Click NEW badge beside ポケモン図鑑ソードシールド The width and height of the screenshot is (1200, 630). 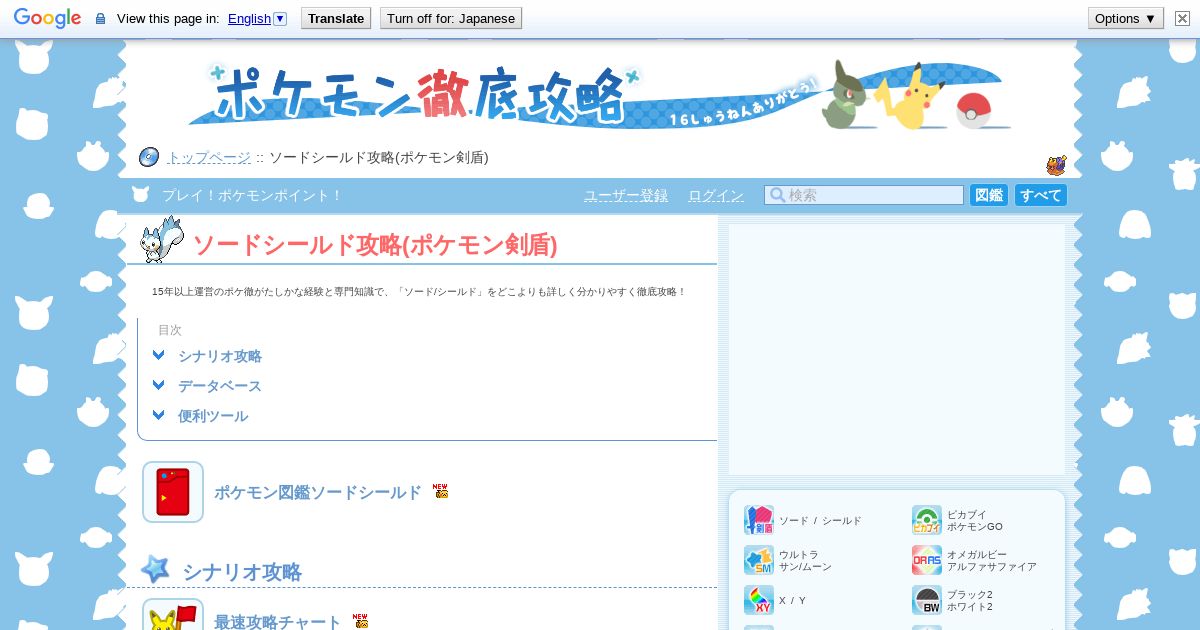pos(440,491)
